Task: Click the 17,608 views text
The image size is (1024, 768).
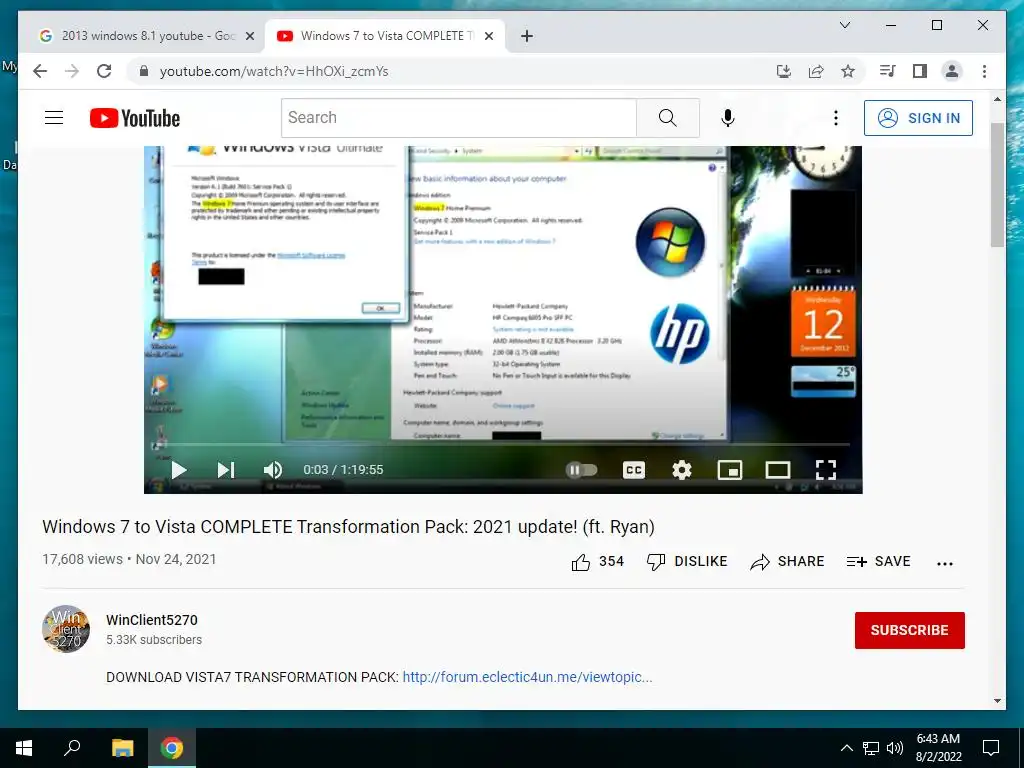Action: 82,560
